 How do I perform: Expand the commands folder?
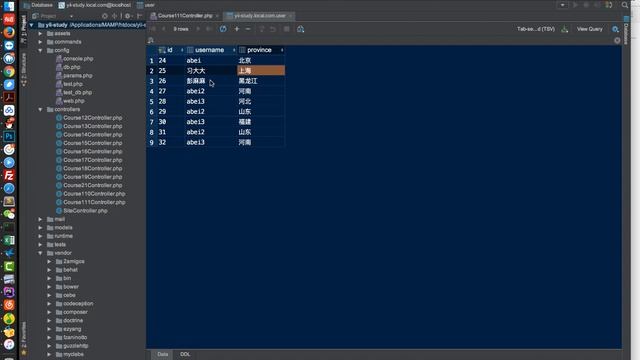tap(40, 42)
